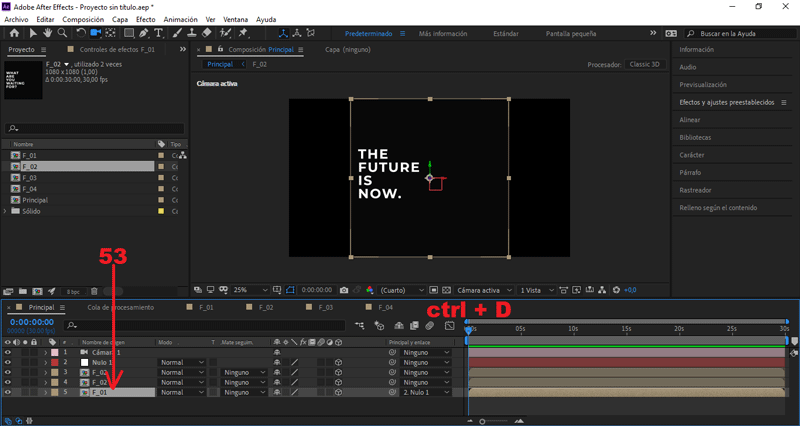Select the Puppet Pin tool
The width and height of the screenshot is (800, 426).
click(243, 33)
